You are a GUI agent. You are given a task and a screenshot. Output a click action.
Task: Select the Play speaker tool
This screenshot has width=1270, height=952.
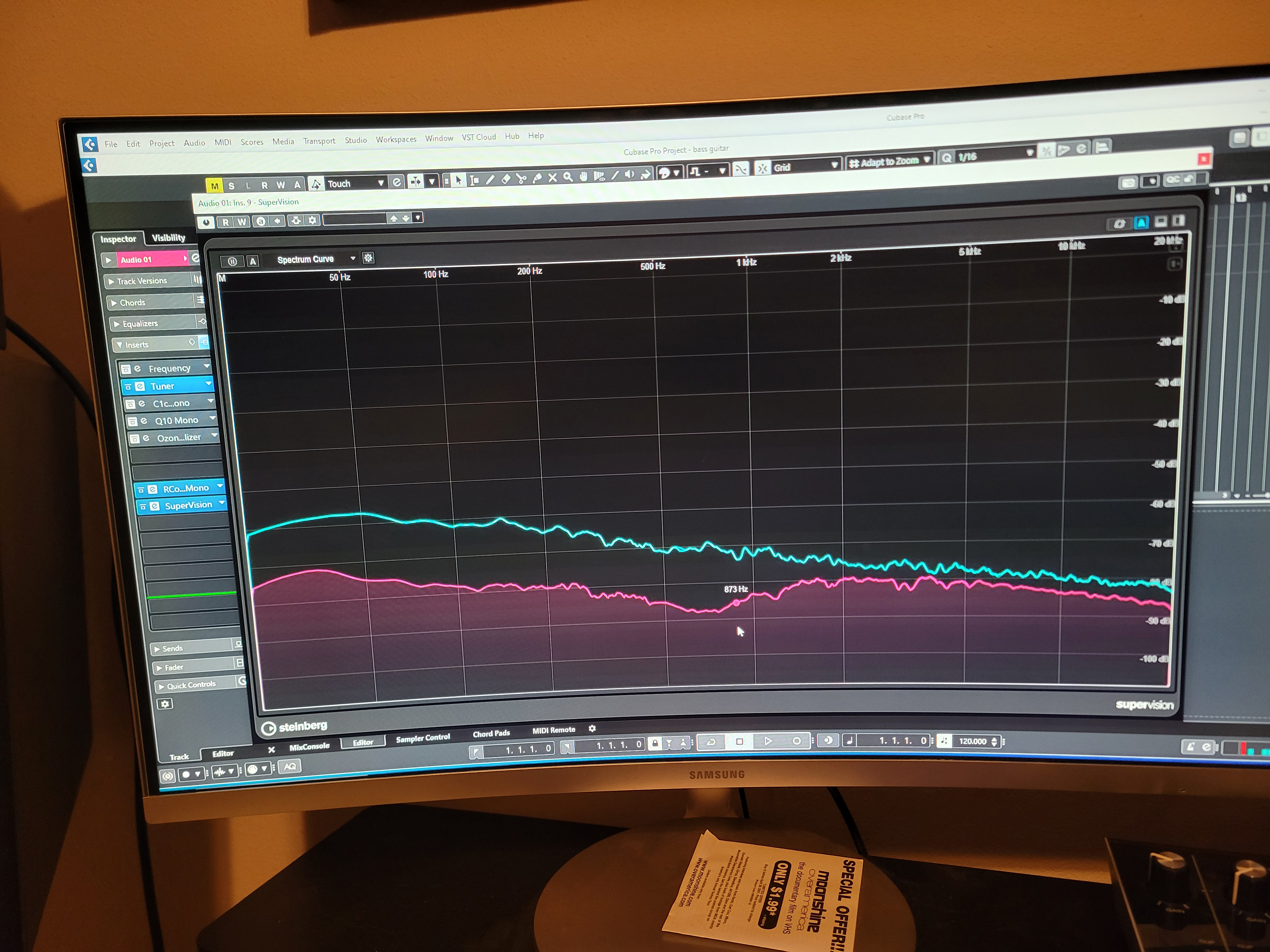630,174
